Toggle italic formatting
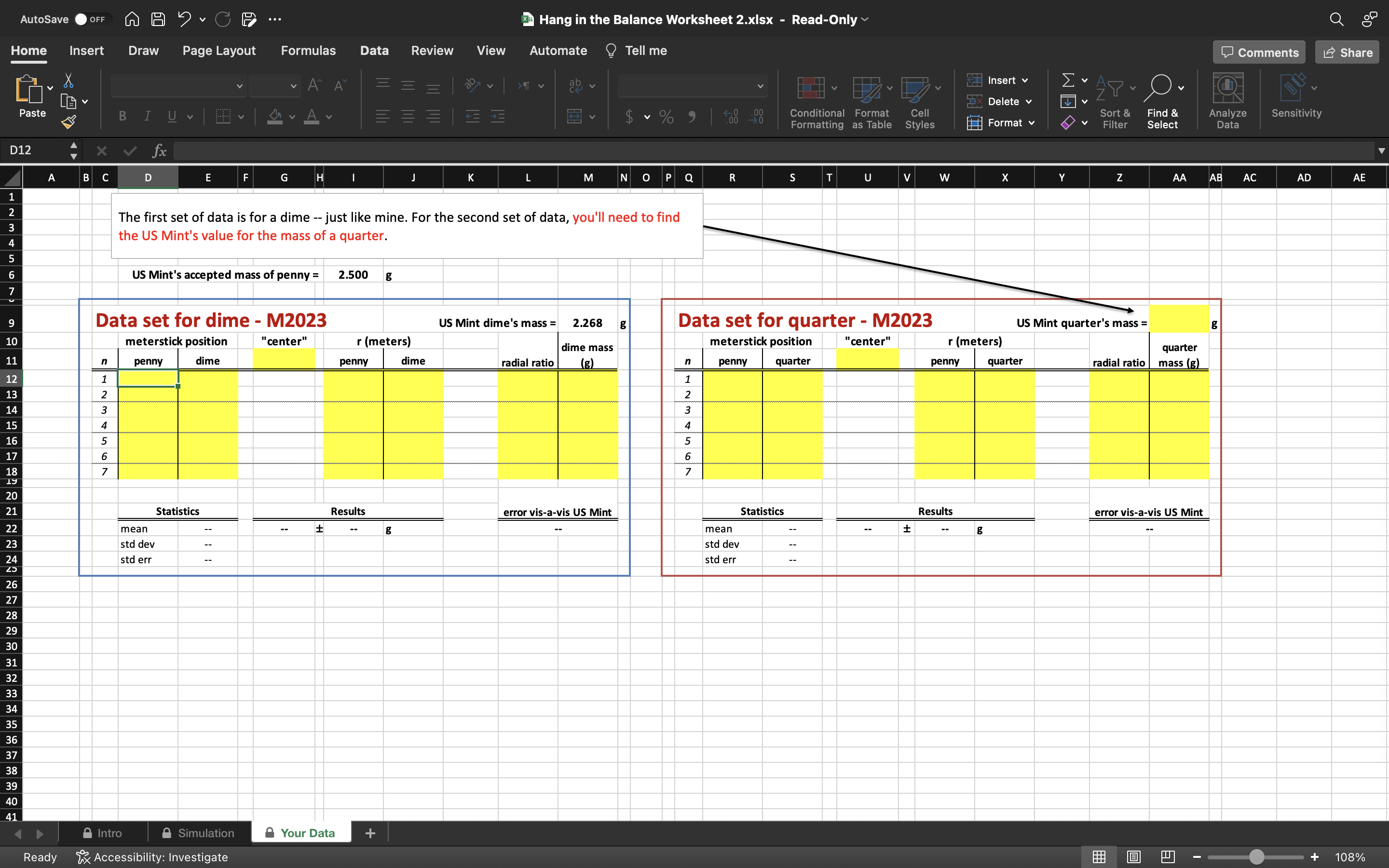 (x=147, y=117)
